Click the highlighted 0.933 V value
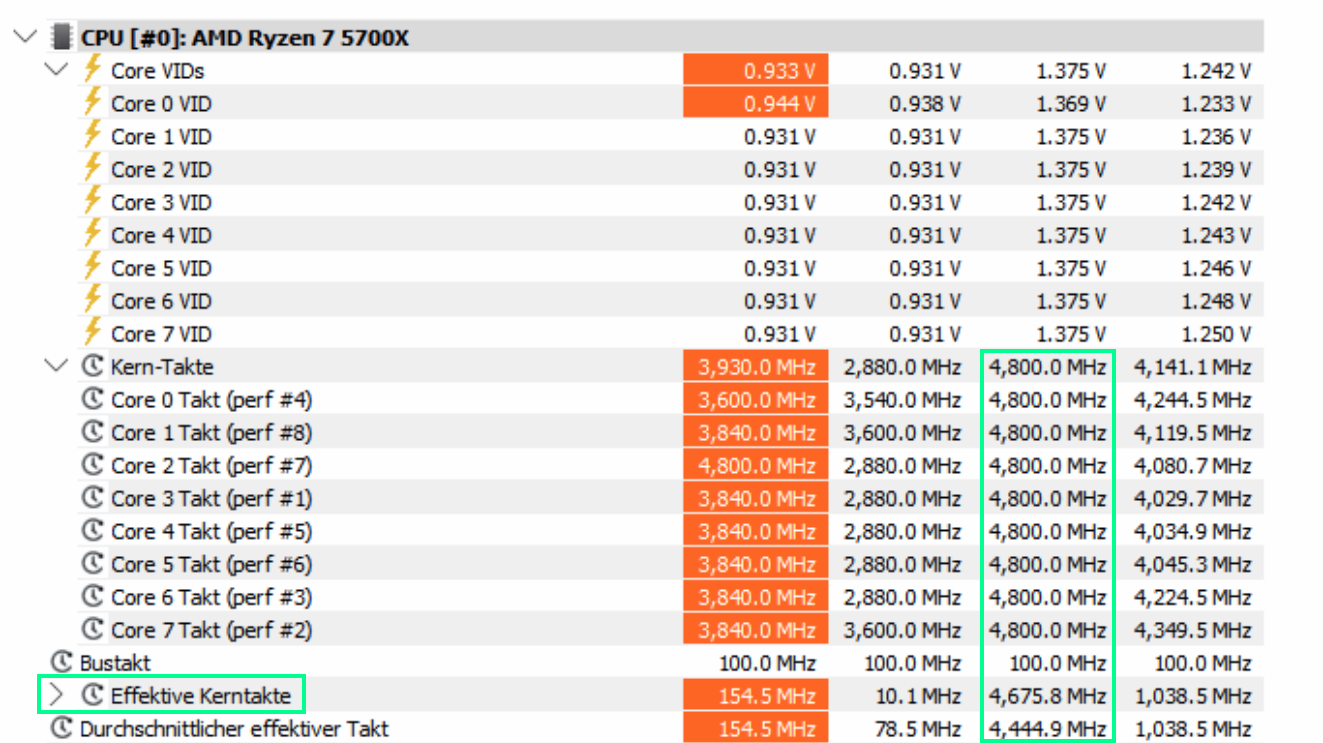The width and height of the screenshot is (1323, 743). click(756, 71)
